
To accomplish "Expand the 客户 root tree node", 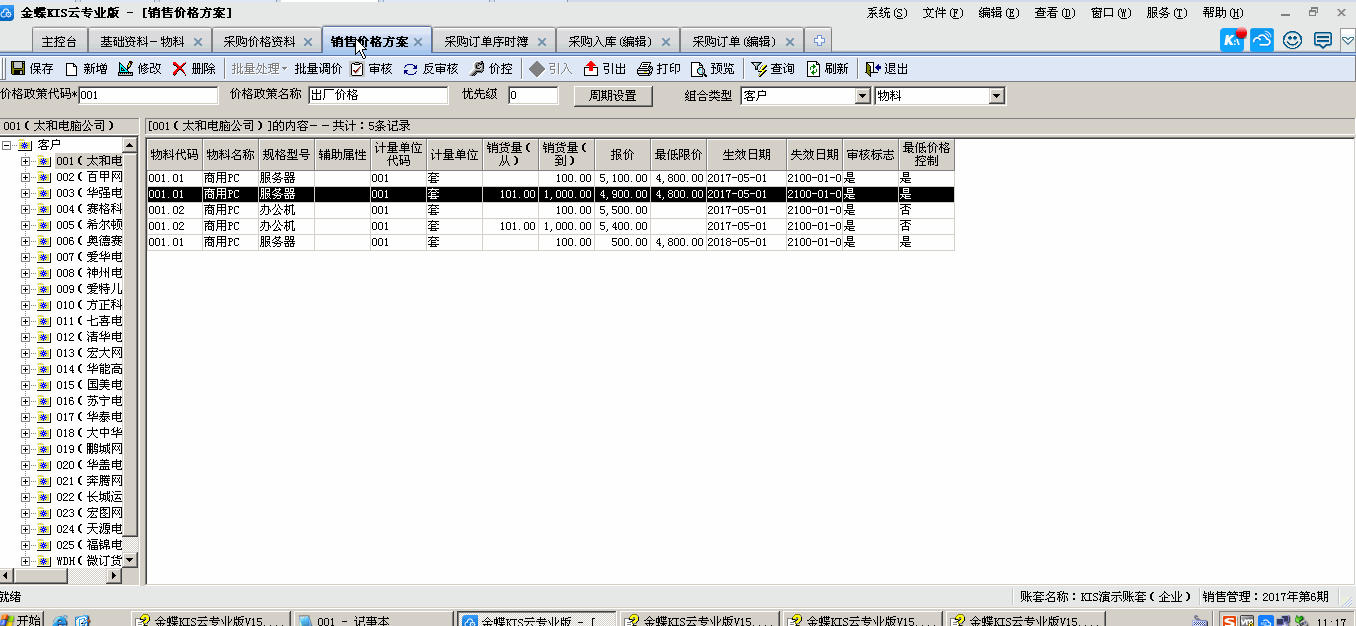I will (7, 145).
